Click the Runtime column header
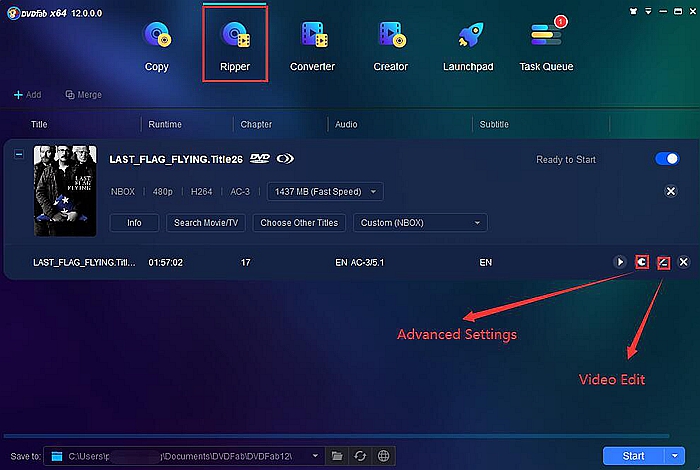Image resolution: width=700 pixels, height=470 pixels. [x=165, y=125]
